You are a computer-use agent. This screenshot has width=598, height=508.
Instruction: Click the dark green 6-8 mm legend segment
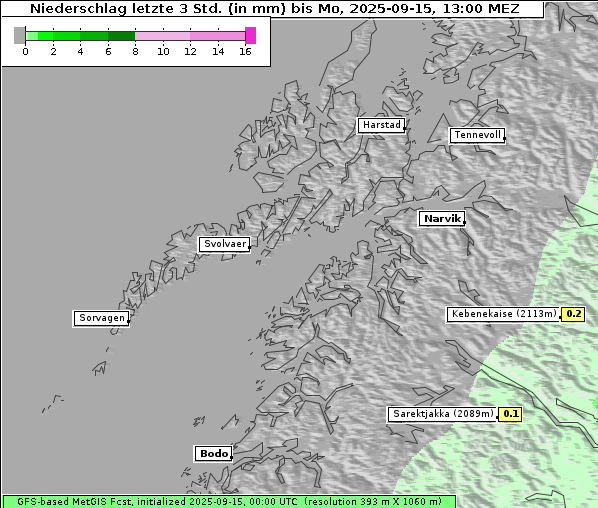point(122,36)
